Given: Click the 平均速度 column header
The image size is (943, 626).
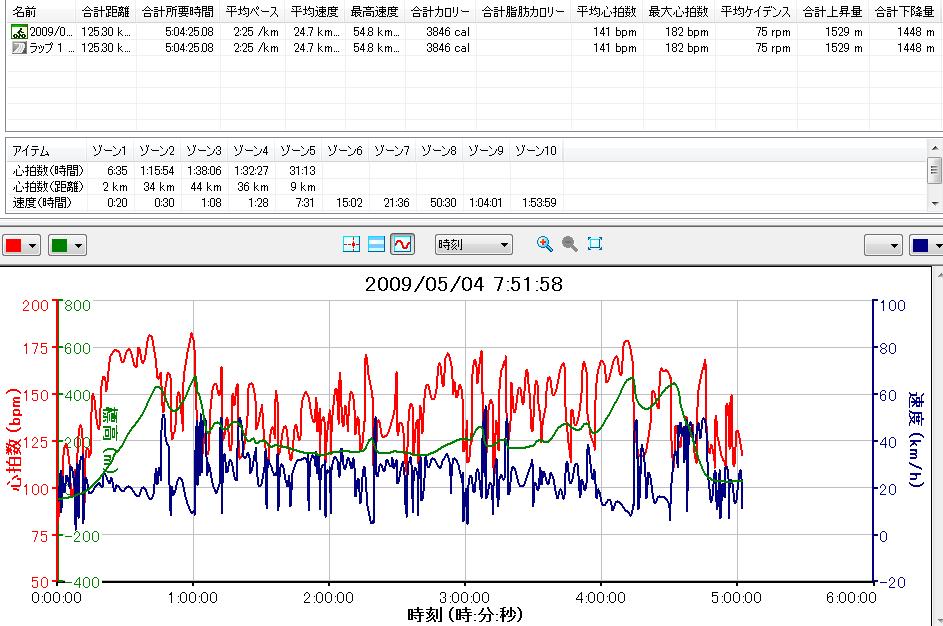Looking at the screenshot, I should point(315,11).
